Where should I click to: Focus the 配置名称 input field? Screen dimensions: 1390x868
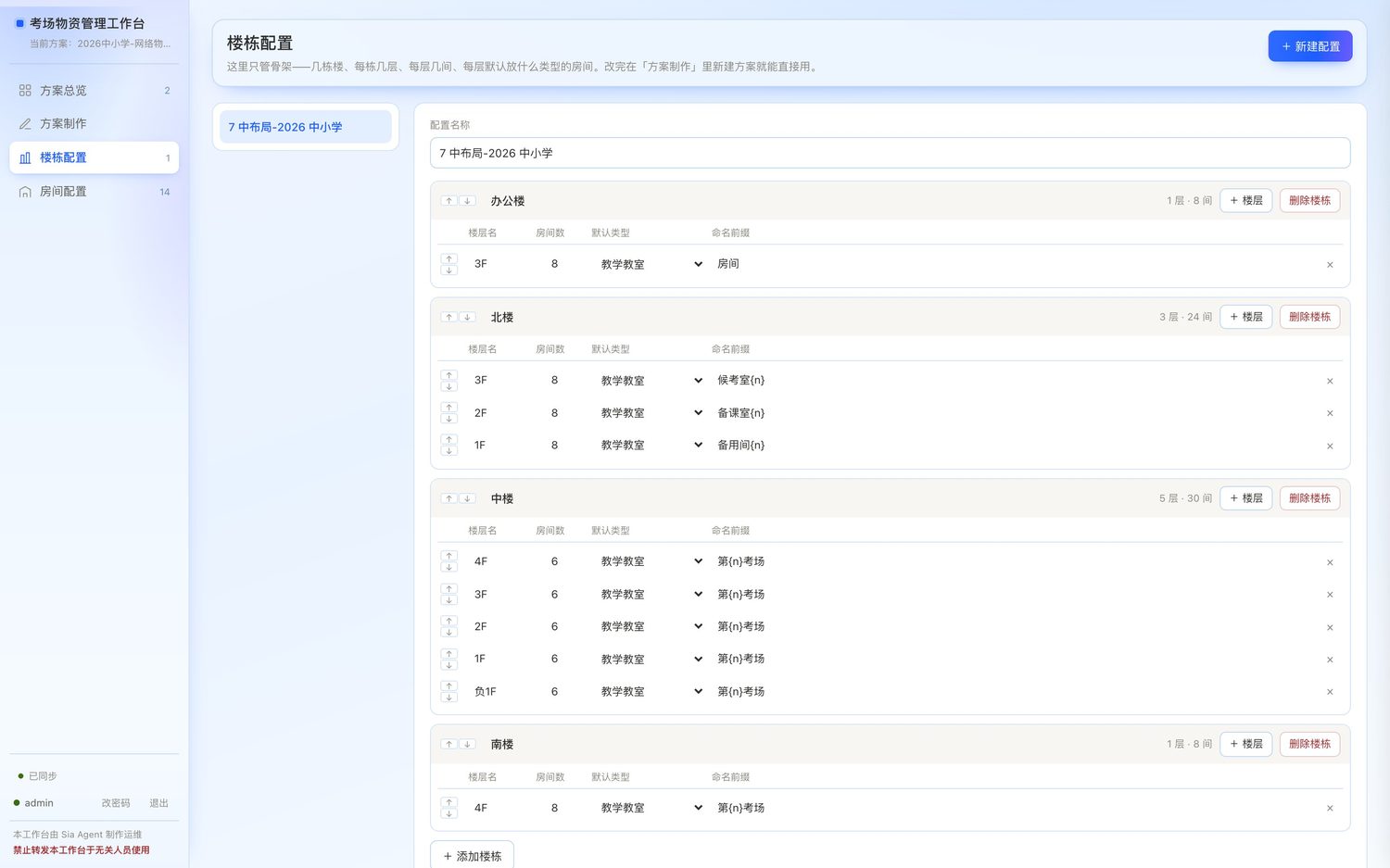(x=890, y=153)
